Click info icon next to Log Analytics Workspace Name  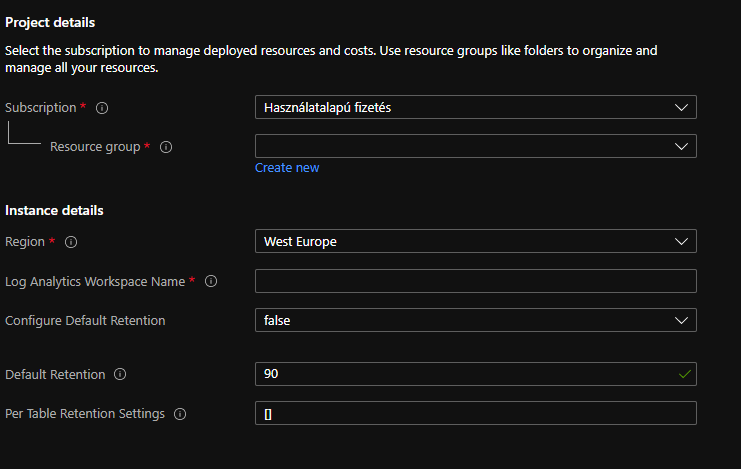click(x=211, y=282)
